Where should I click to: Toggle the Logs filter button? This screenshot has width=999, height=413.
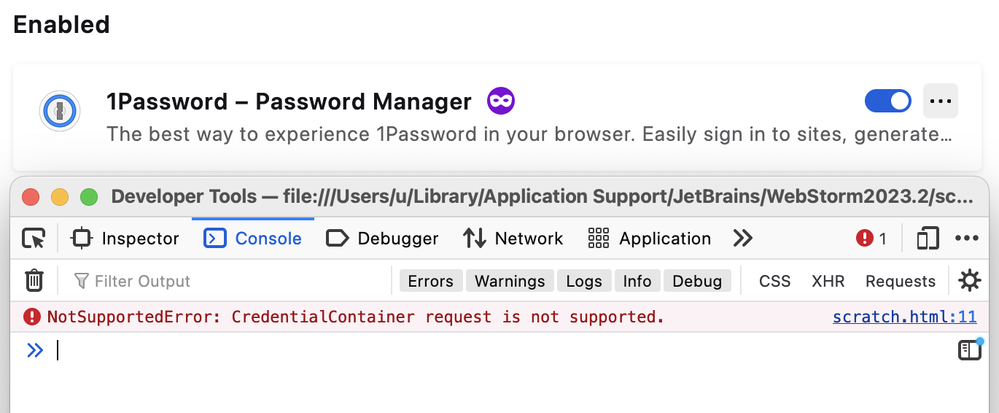click(584, 281)
